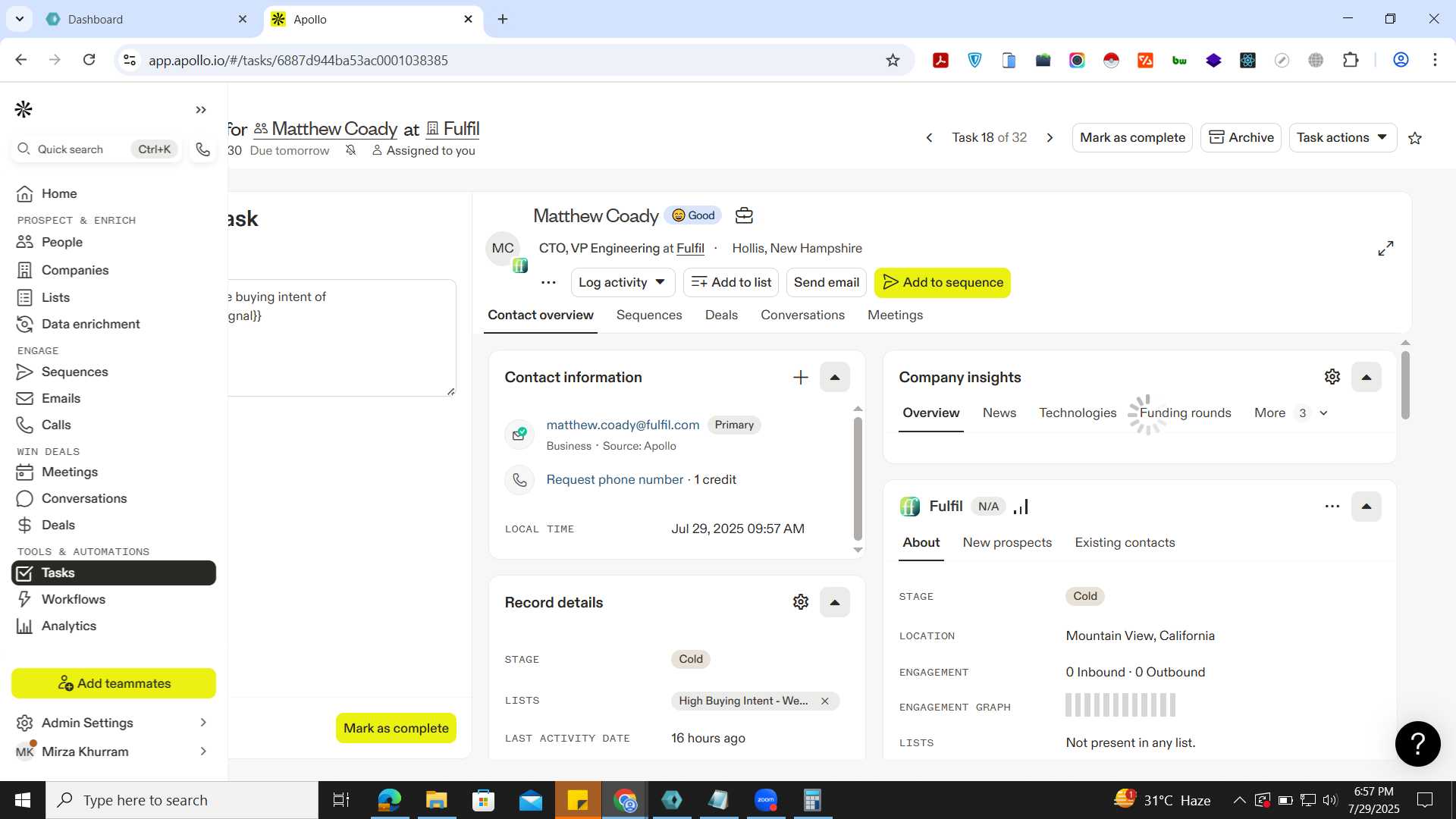The width and height of the screenshot is (1456, 819).
Task: Click the Fulfil company logo
Action: (x=910, y=507)
